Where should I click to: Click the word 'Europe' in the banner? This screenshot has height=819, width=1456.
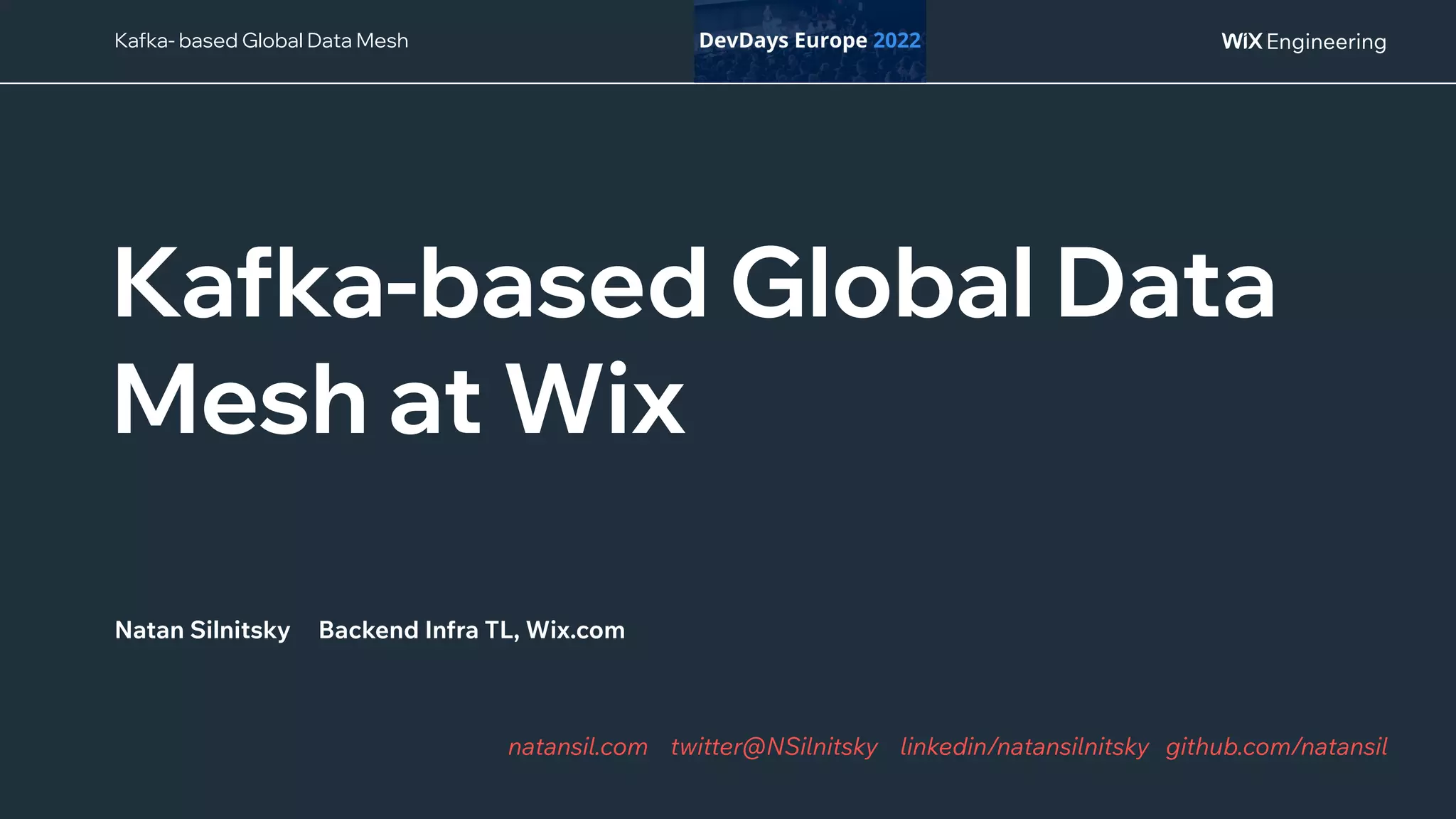(830, 41)
